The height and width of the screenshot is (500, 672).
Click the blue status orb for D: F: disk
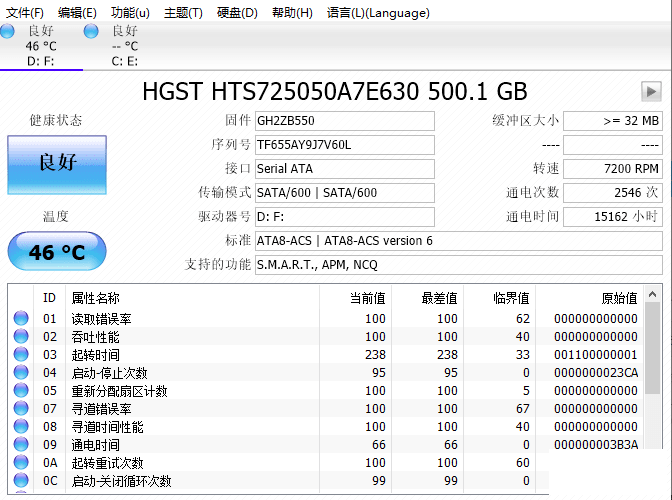pos(7,31)
